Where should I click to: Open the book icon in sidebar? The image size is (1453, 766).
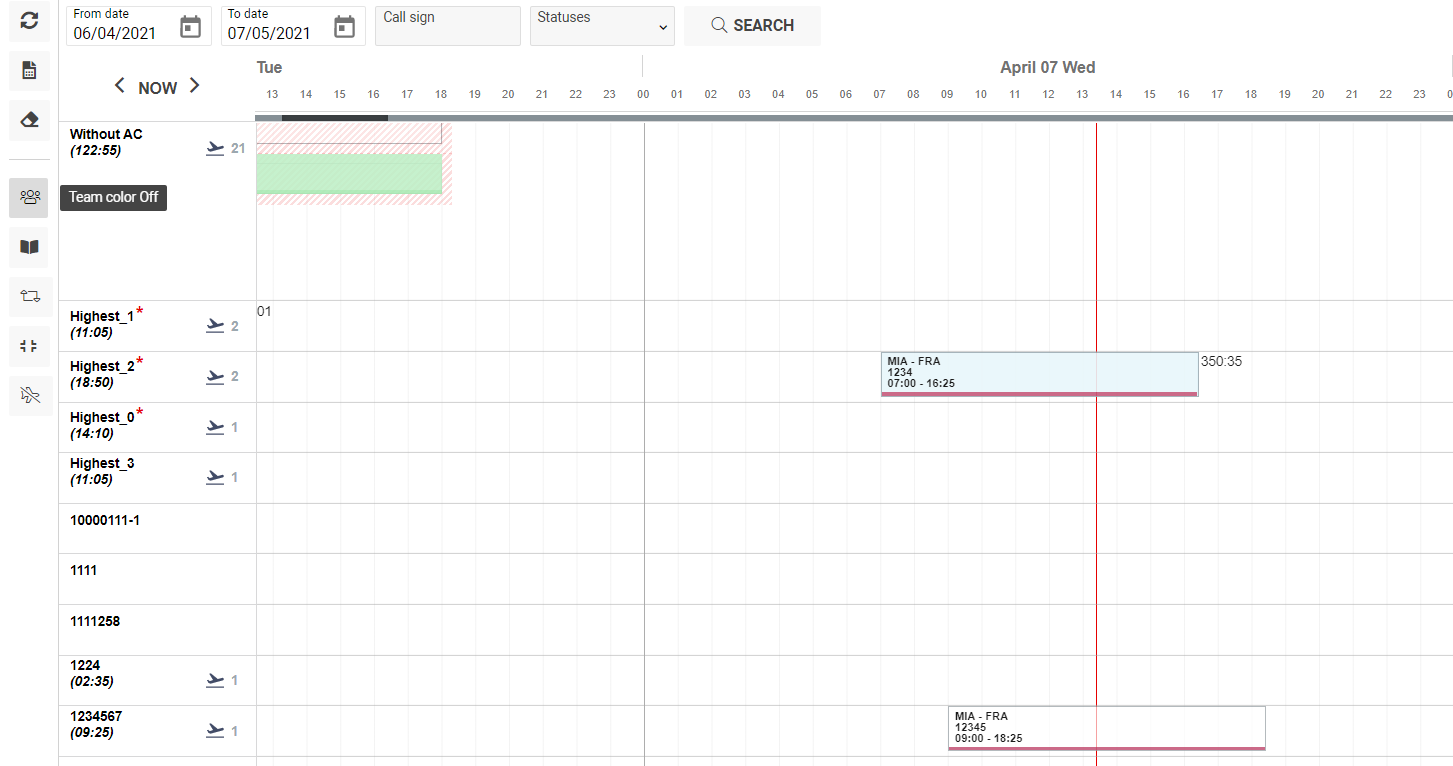[x=29, y=247]
